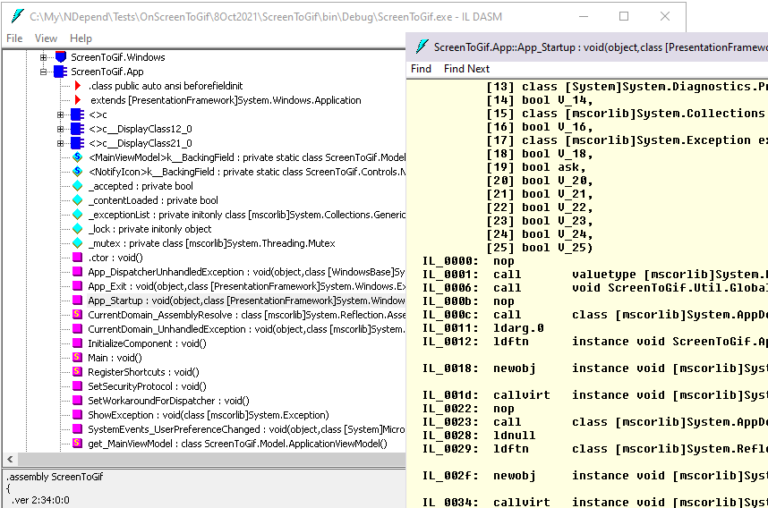Expand the <>c nested class node
Viewport: 768px width, 508px height.
(60, 115)
